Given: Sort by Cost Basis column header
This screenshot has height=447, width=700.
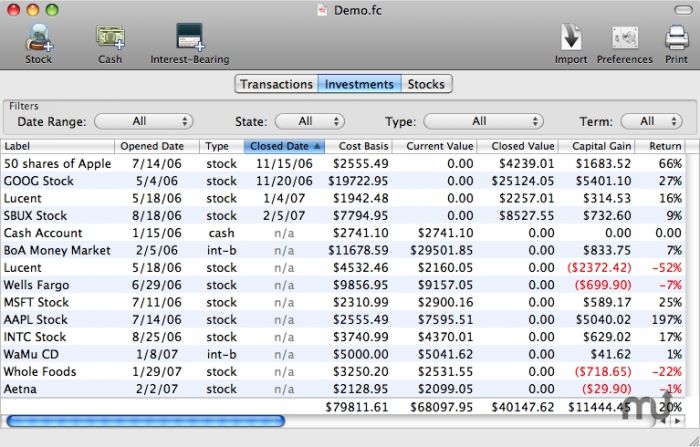Looking at the screenshot, I should 358,146.
